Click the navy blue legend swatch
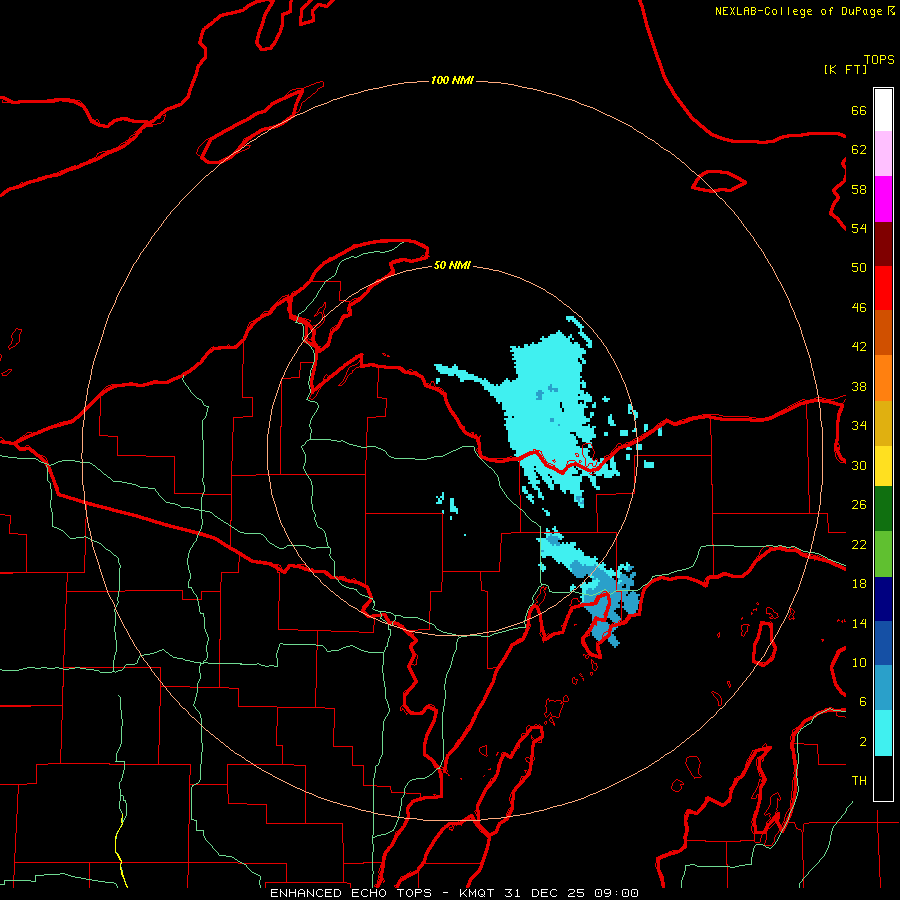This screenshot has height=900, width=900. pos(883,599)
